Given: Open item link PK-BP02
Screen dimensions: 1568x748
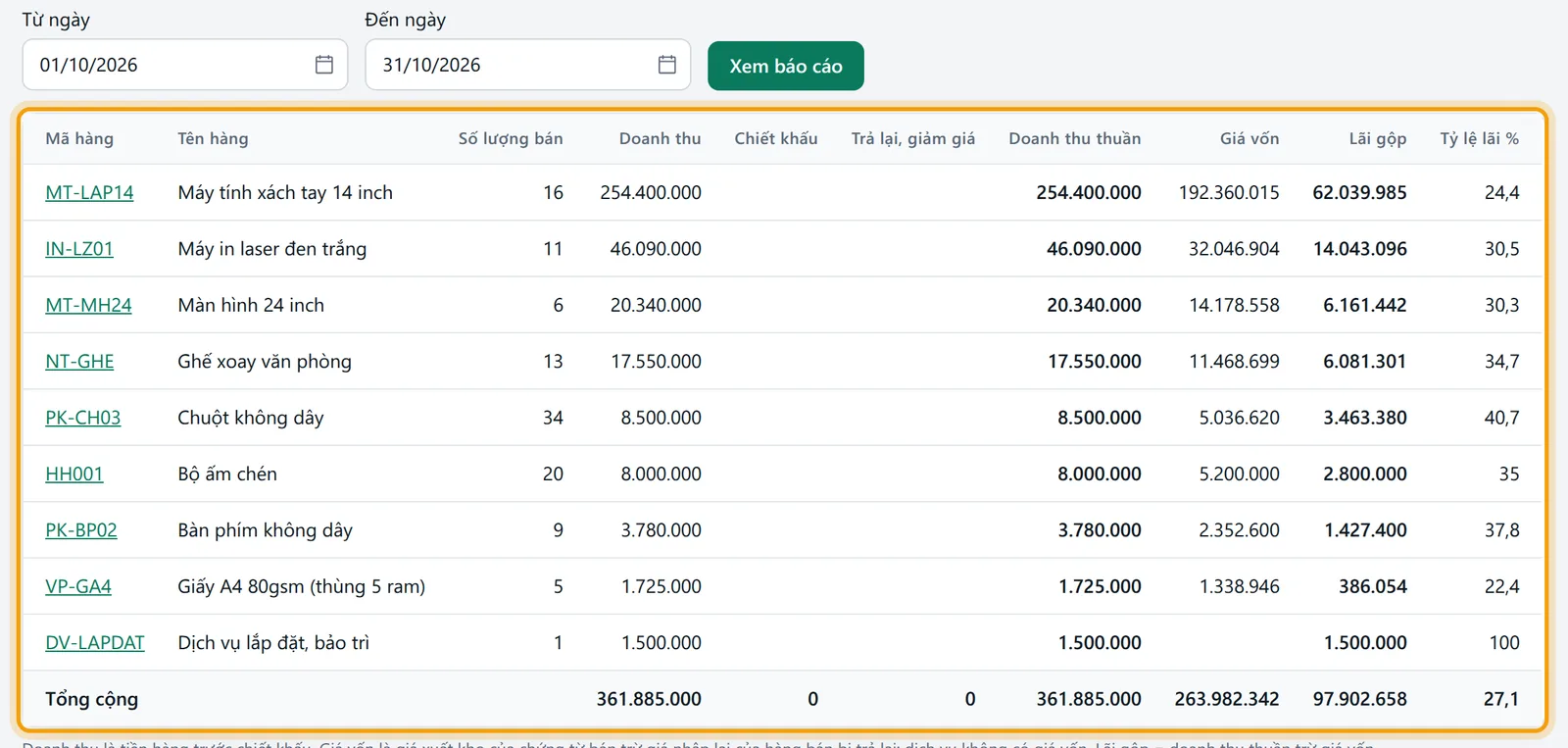Looking at the screenshot, I should tap(81, 530).
